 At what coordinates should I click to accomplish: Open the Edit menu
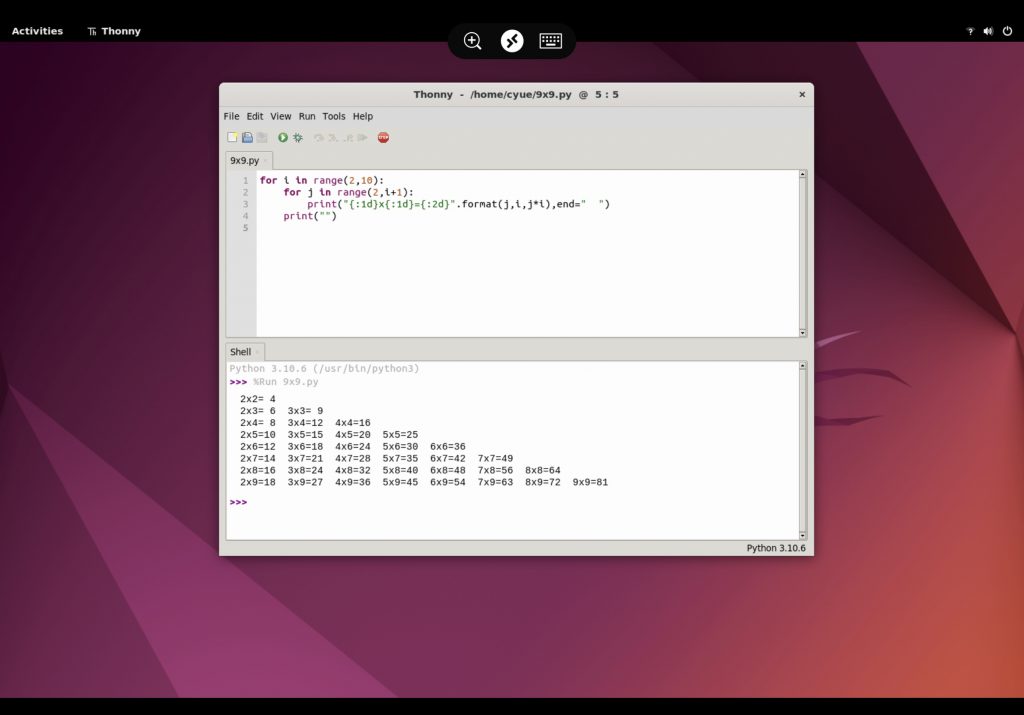255,116
